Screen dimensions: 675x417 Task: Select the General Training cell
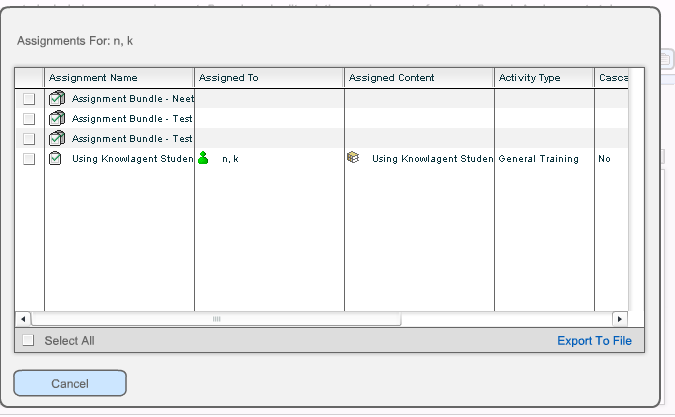click(x=538, y=159)
